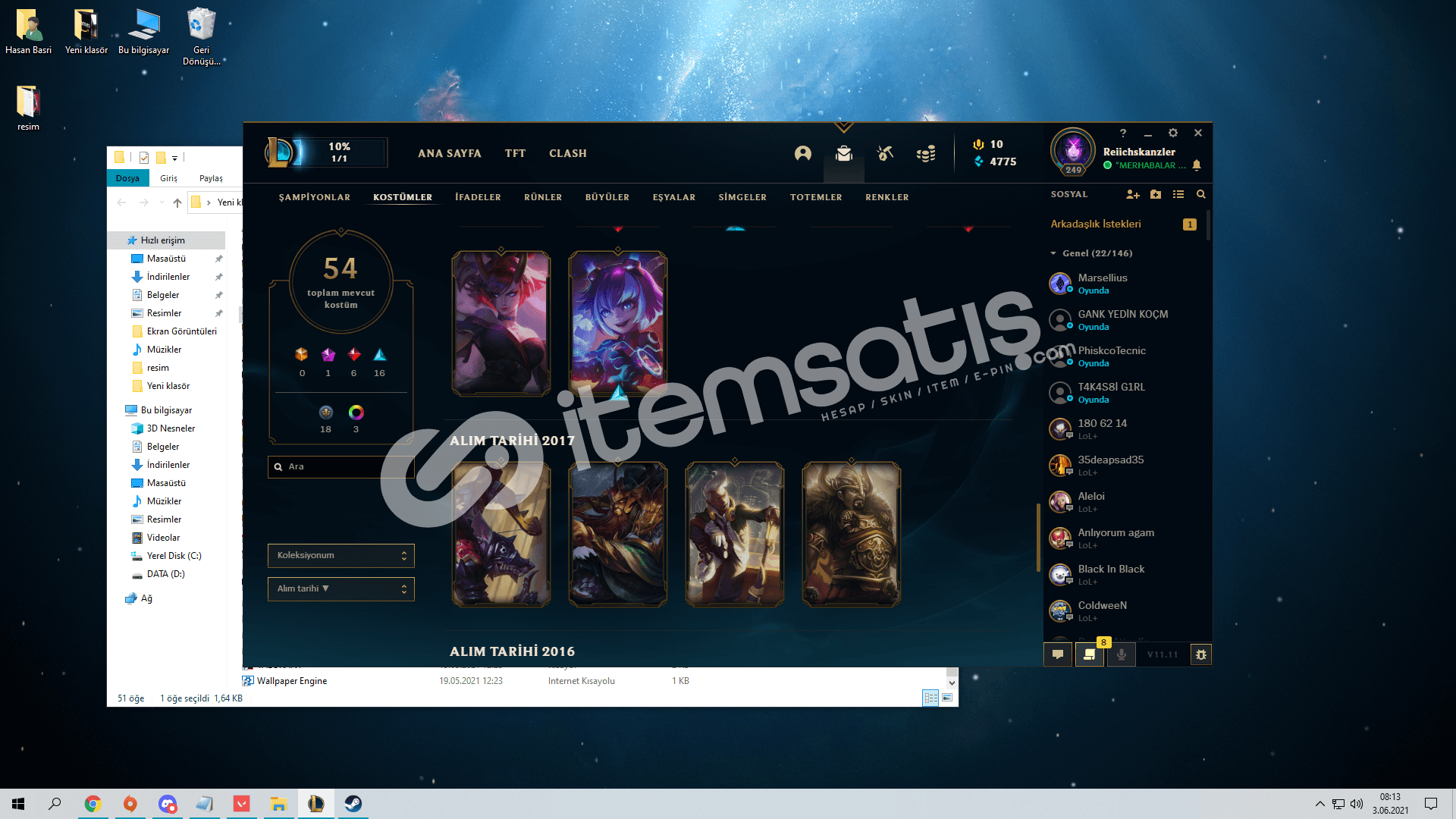1456x819 pixels.
Task: Select the gold armored warrior skin thumbnail
Action: click(x=852, y=535)
